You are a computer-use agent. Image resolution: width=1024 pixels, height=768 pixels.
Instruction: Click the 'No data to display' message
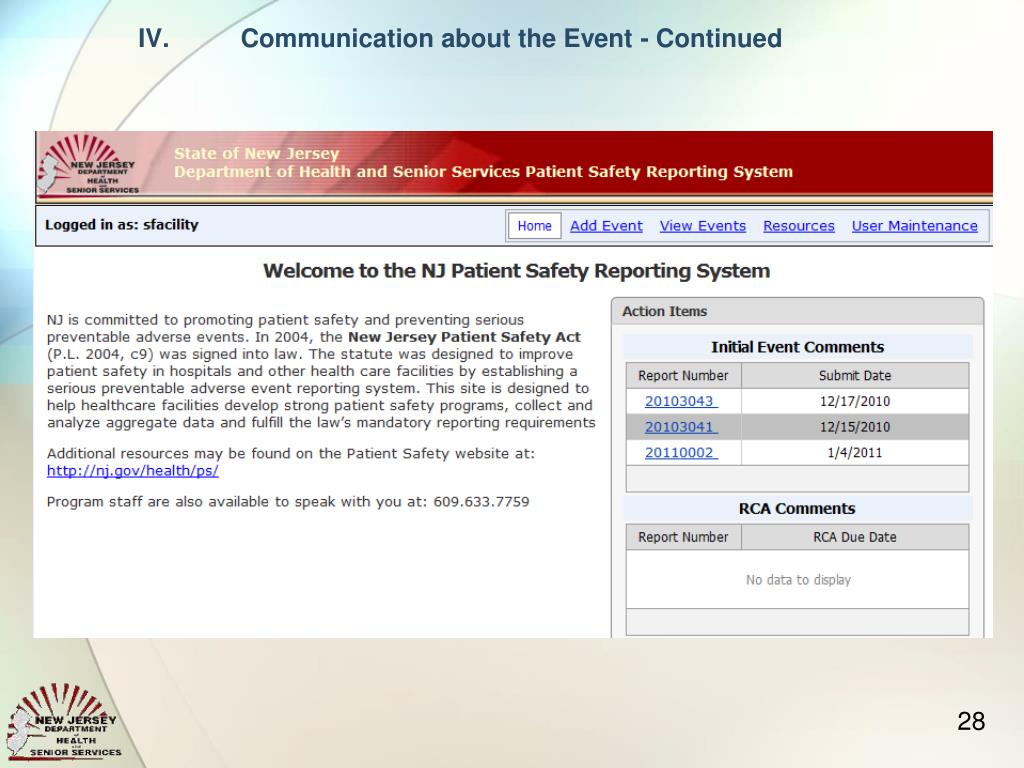[x=798, y=580]
